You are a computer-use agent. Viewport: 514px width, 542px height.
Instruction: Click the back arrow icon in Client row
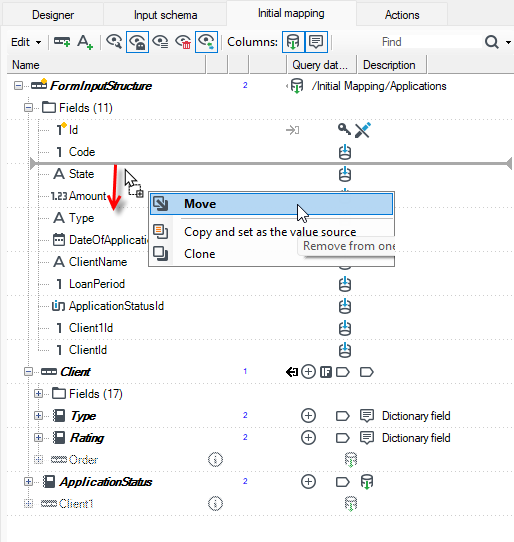pyautogui.click(x=292, y=372)
